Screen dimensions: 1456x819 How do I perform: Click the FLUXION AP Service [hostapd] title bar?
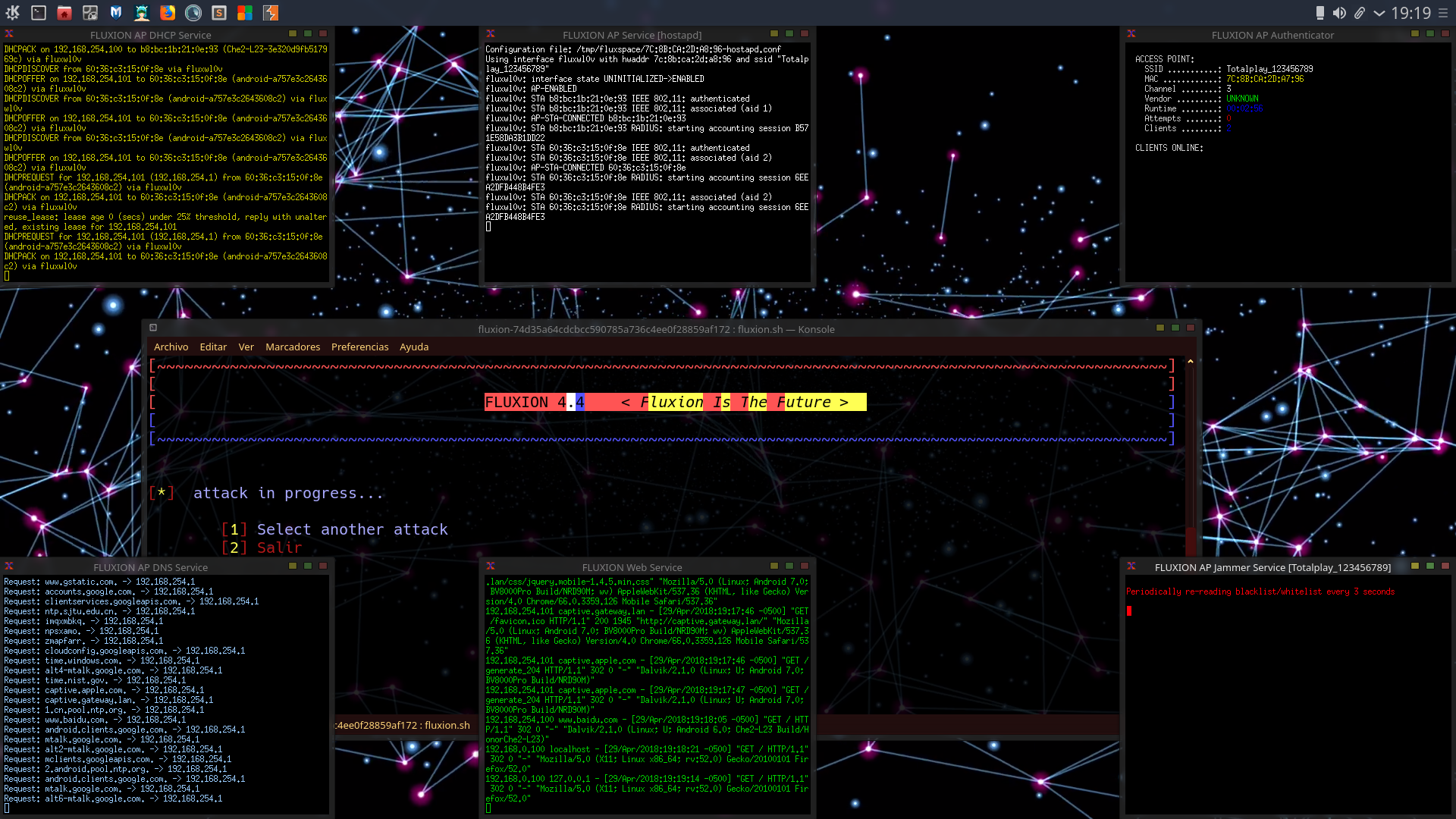[x=632, y=35]
